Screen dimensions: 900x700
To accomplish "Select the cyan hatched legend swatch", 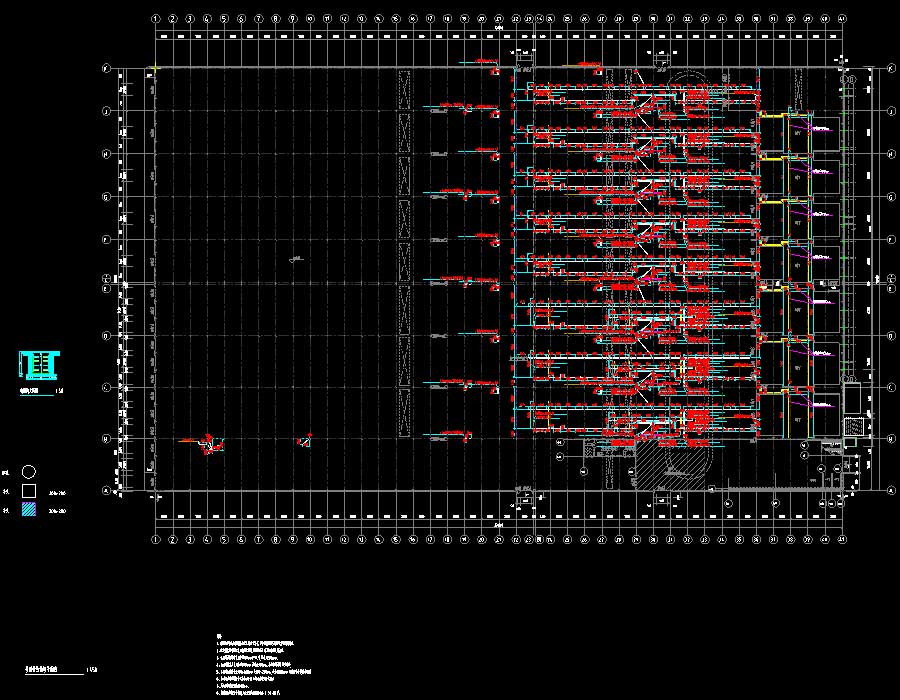I will click(x=29, y=510).
